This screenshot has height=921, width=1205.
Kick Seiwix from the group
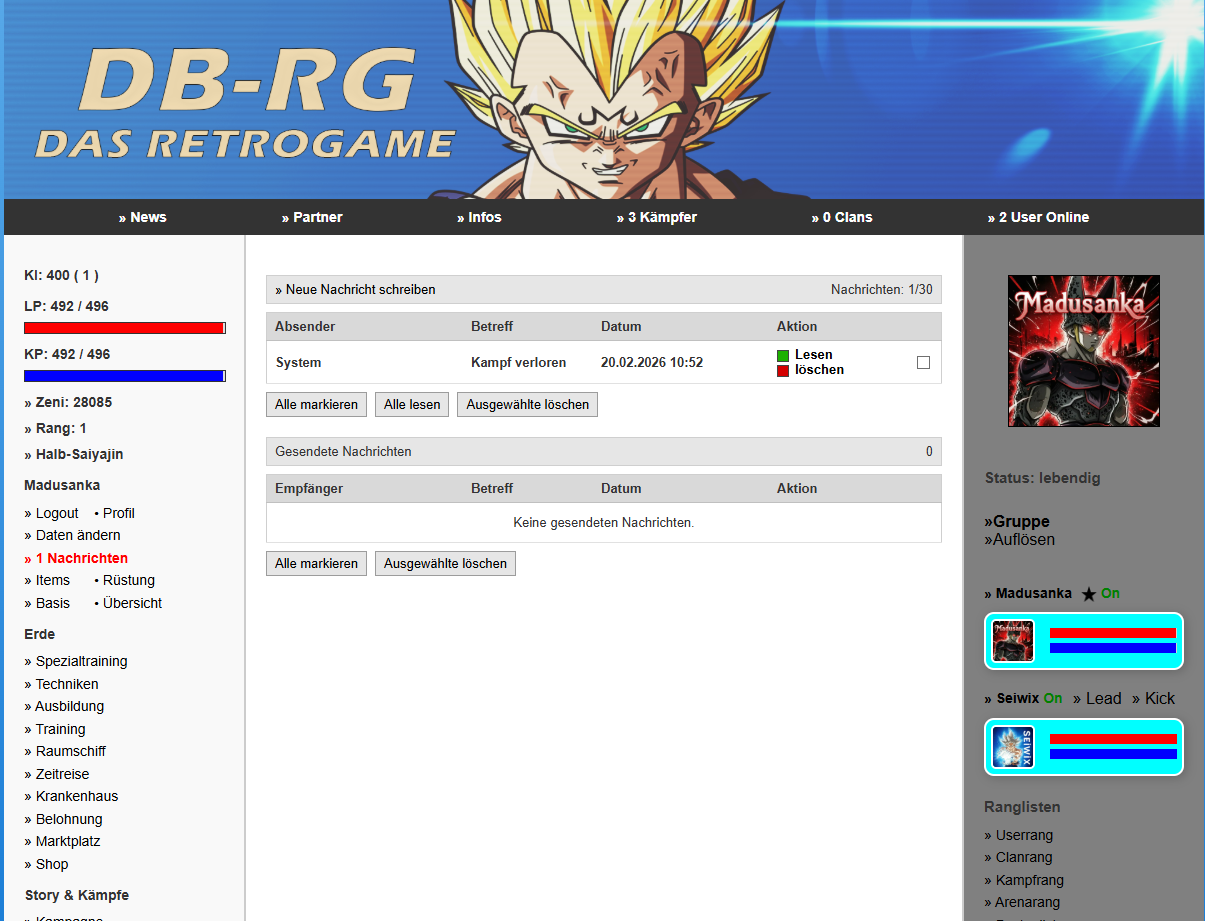point(1153,698)
